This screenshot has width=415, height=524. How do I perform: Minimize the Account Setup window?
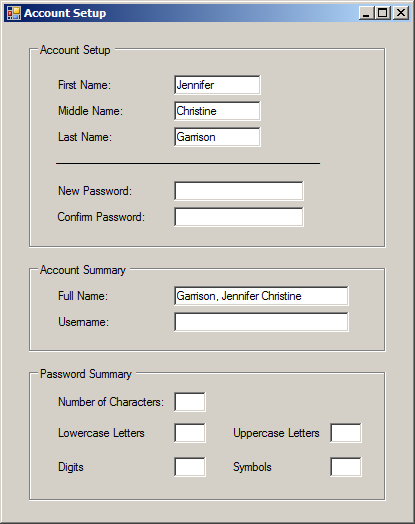(367, 13)
